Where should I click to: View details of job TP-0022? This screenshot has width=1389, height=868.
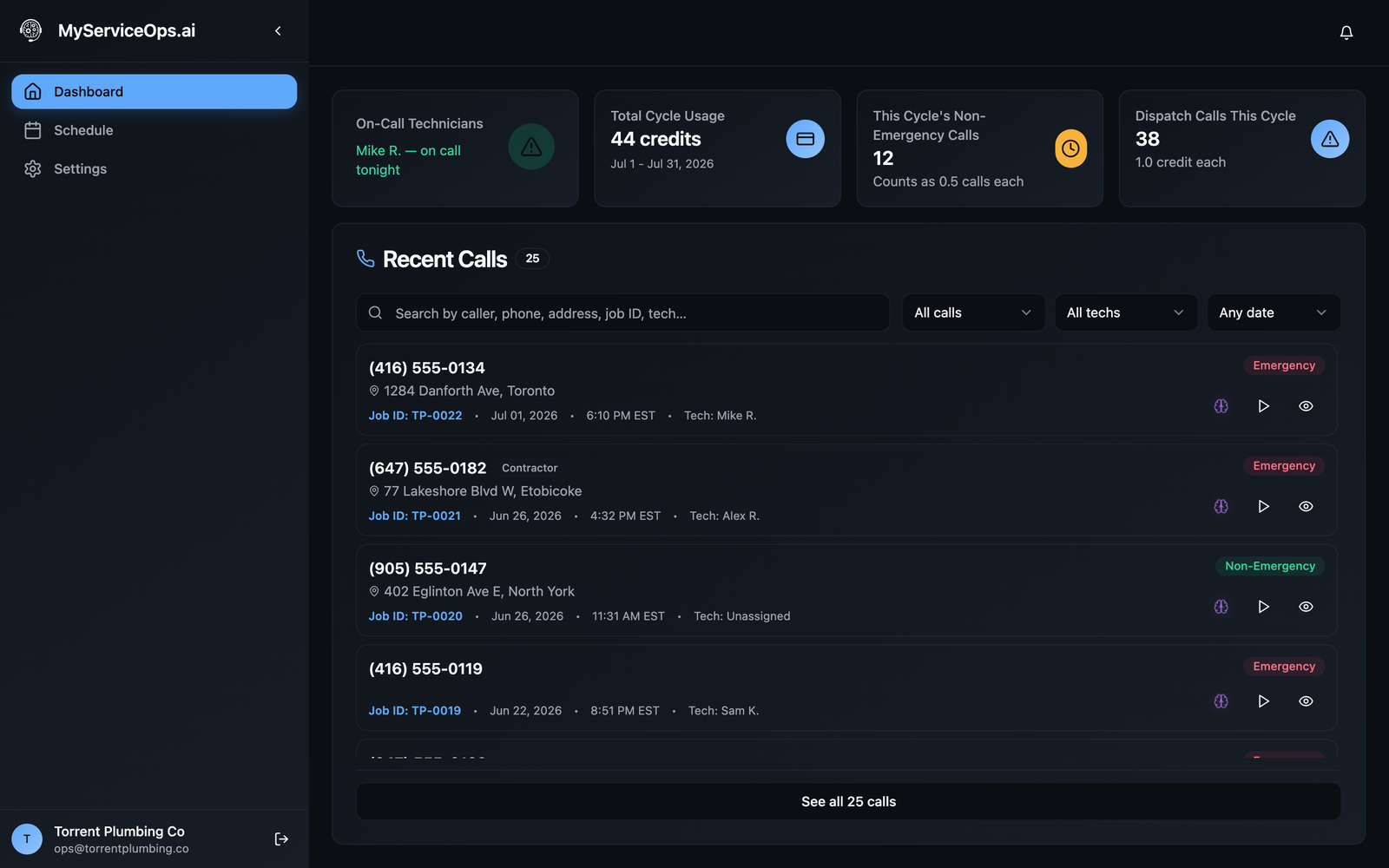point(1306,405)
